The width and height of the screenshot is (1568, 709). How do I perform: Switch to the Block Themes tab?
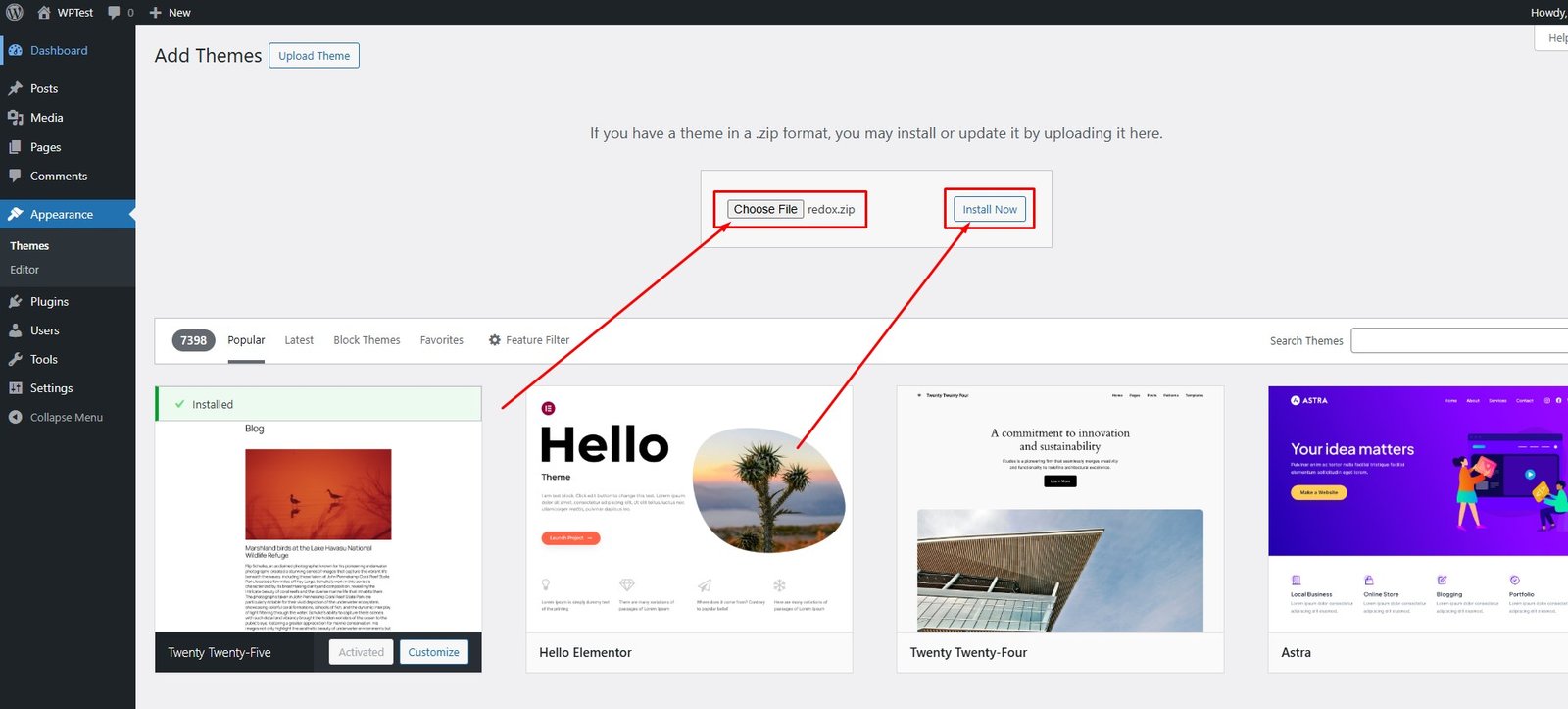point(367,340)
